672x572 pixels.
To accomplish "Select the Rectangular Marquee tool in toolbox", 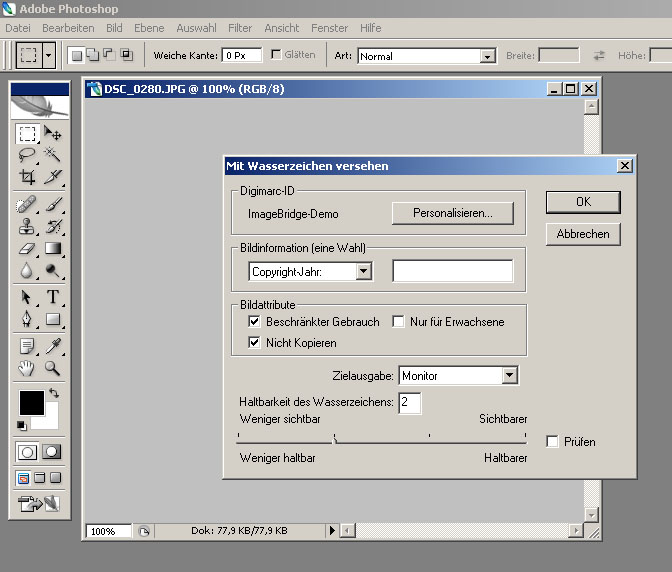I will (x=27, y=134).
